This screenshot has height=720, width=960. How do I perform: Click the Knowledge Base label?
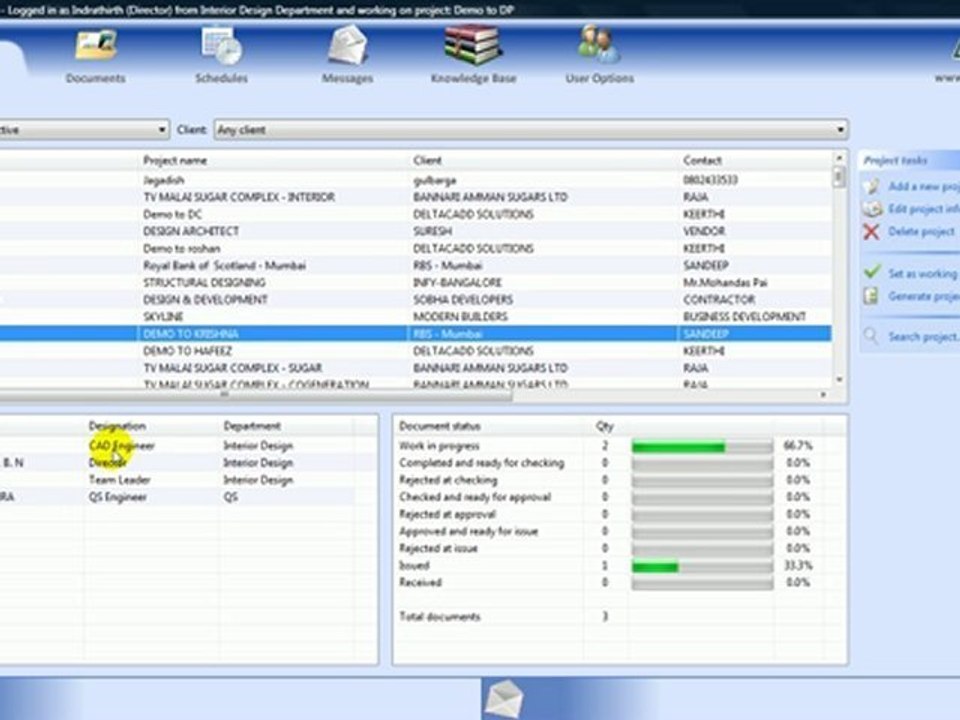click(x=473, y=78)
